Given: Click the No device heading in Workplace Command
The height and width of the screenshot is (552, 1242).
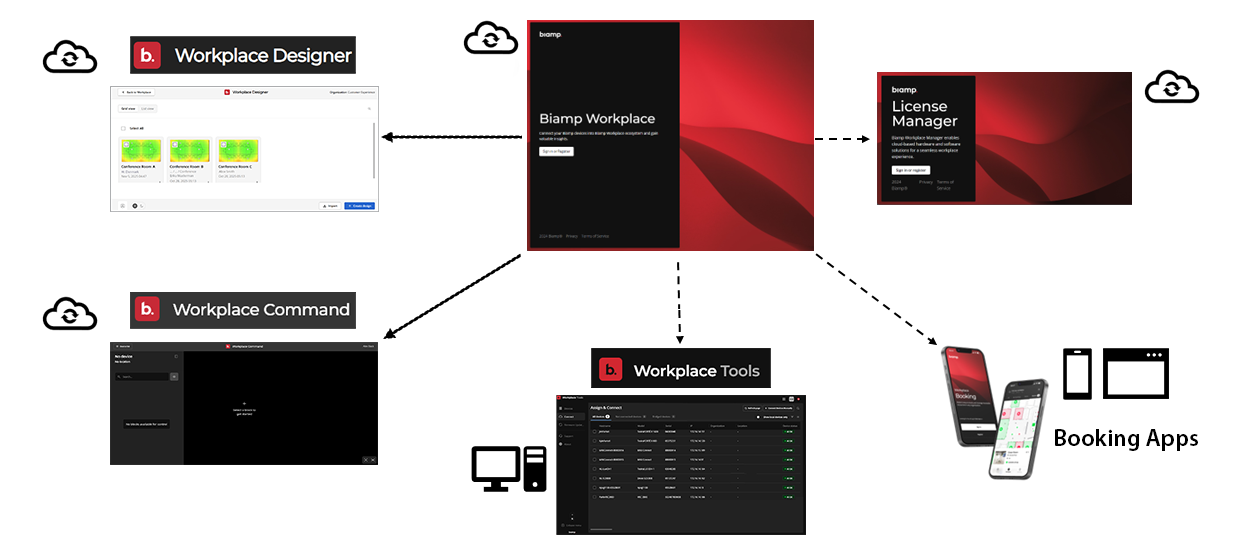Looking at the screenshot, I should click(124, 357).
